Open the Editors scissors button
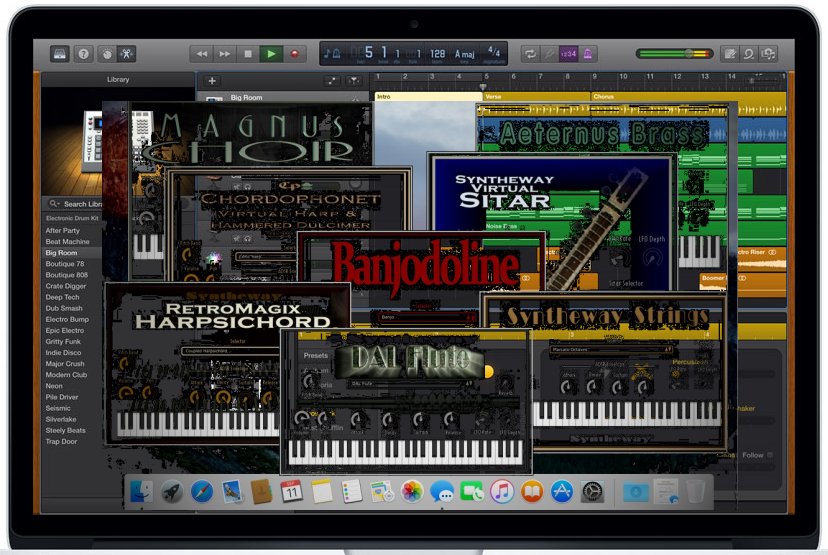Viewport: 828px width, 555px height. point(126,54)
